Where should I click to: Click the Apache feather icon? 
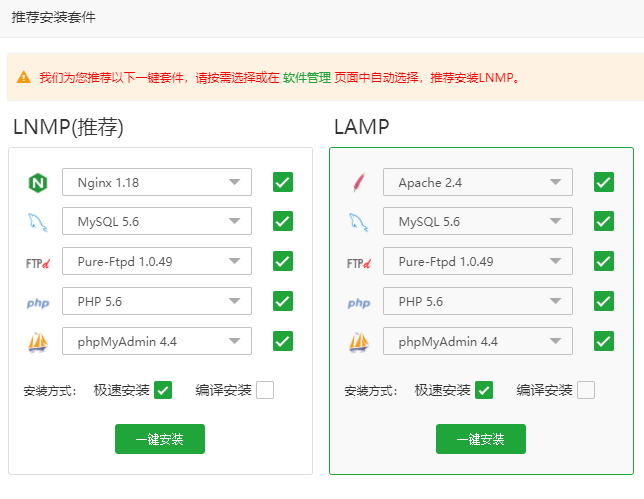(x=359, y=183)
